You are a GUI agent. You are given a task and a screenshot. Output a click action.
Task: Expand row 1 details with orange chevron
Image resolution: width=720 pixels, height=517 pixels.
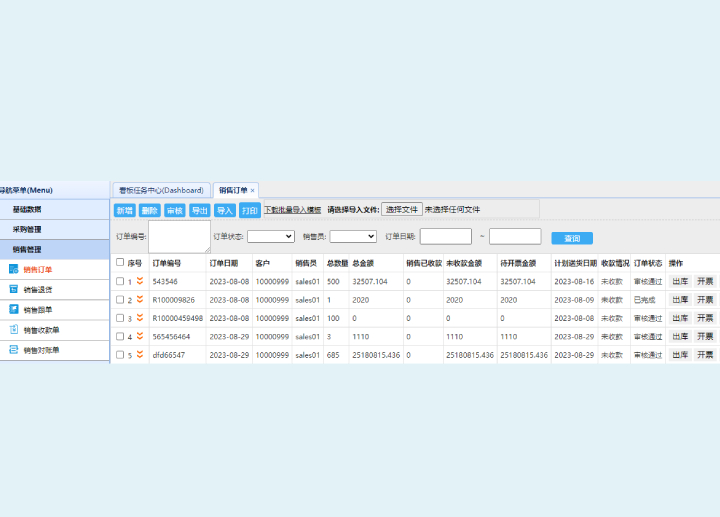[x=141, y=282]
